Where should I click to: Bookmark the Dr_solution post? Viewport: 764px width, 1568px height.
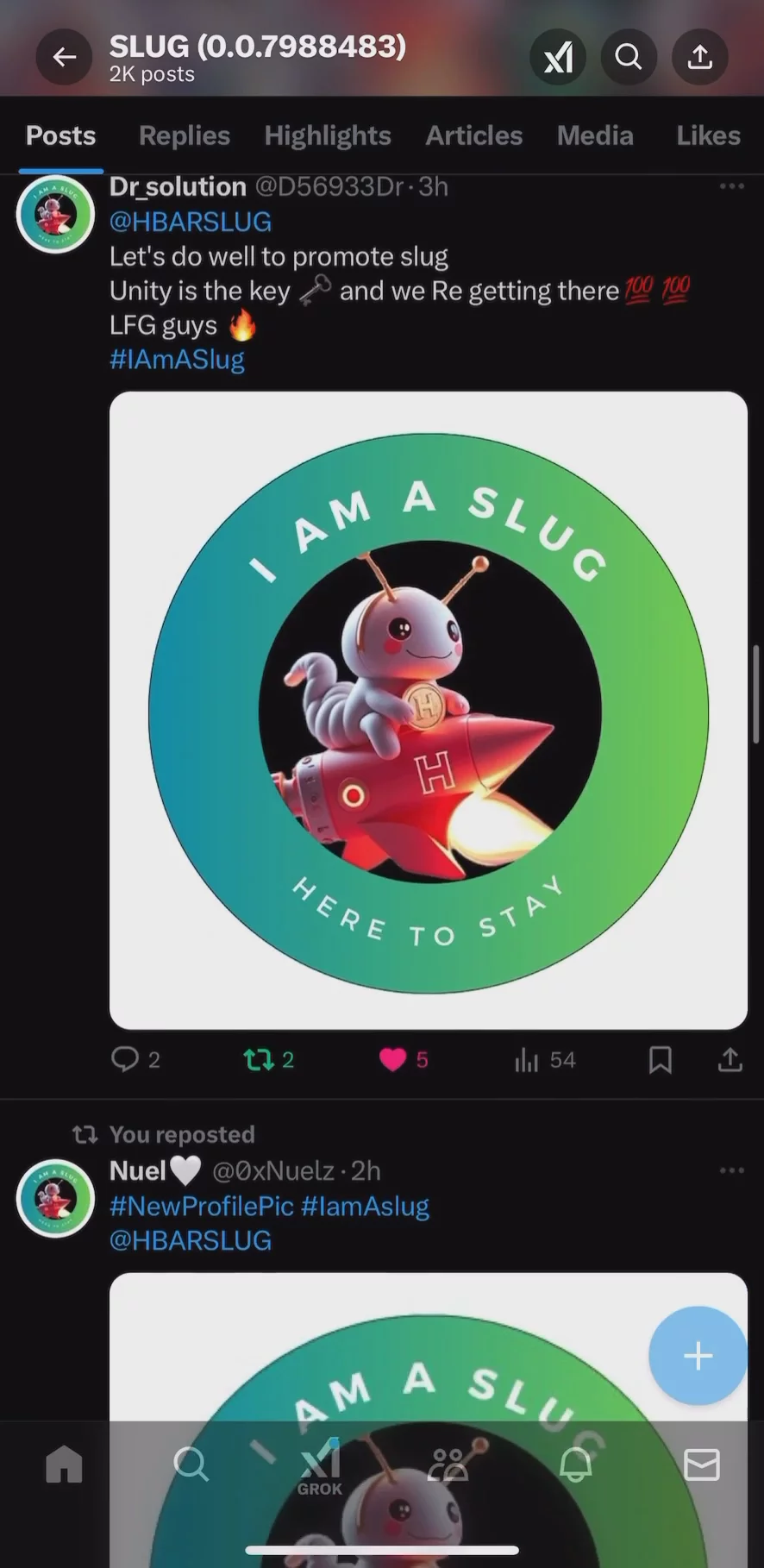(x=660, y=1059)
